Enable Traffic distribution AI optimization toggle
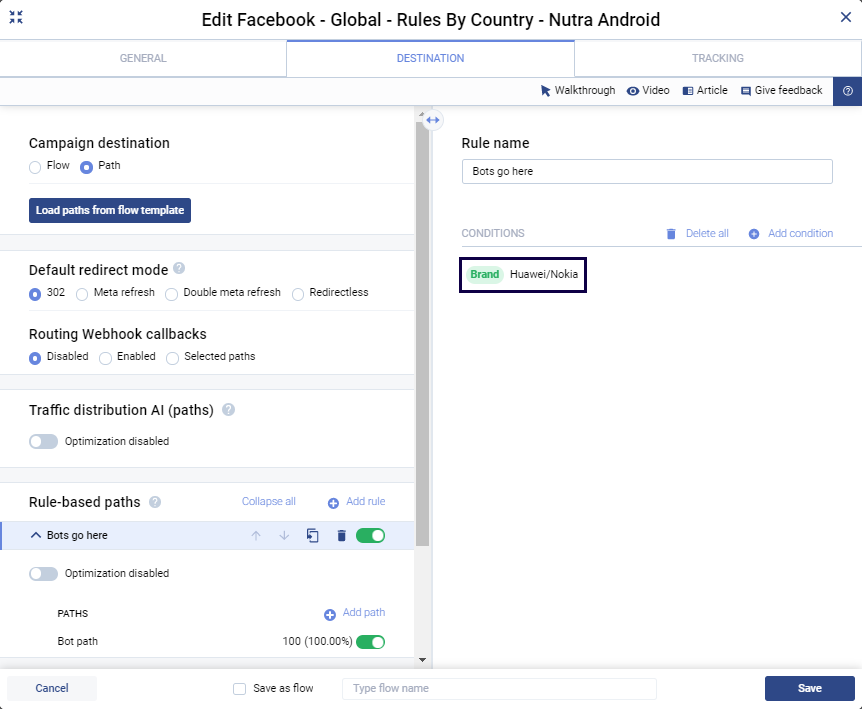This screenshot has width=862, height=709. pyautogui.click(x=44, y=441)
